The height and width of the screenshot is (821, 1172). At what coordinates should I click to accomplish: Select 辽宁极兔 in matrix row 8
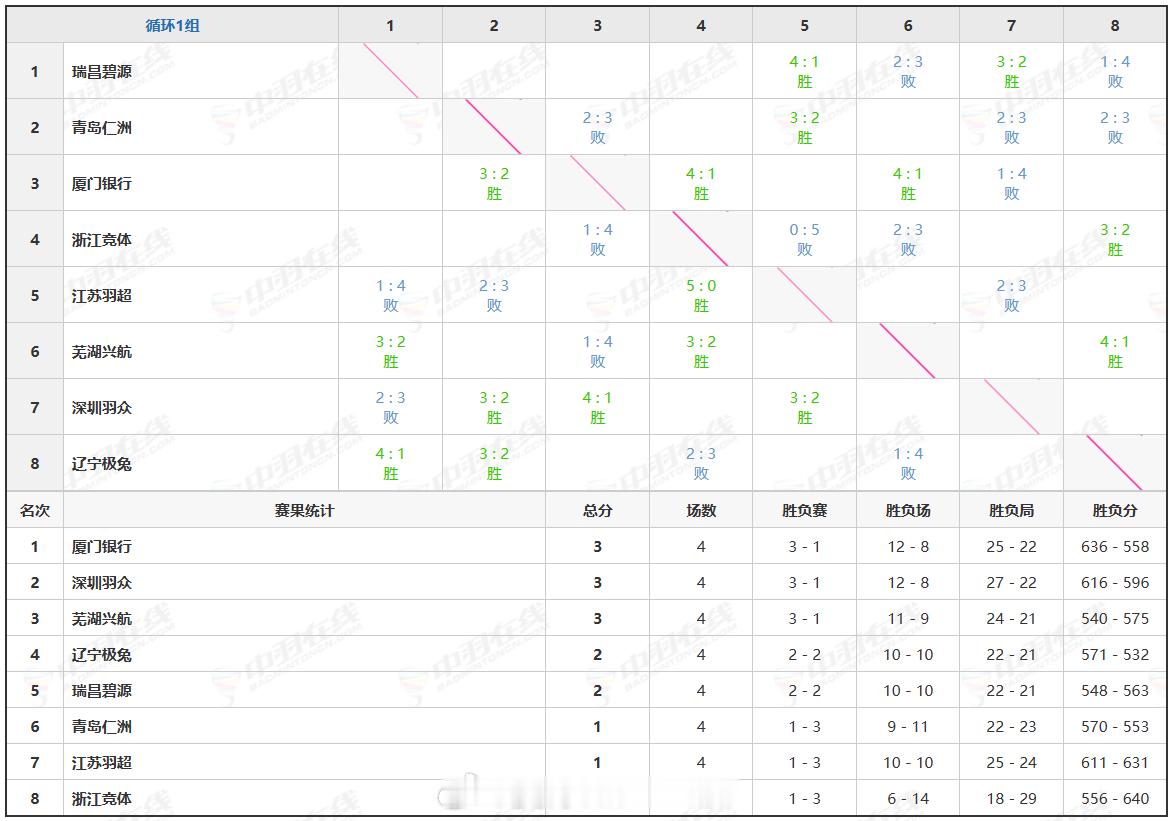102,464
